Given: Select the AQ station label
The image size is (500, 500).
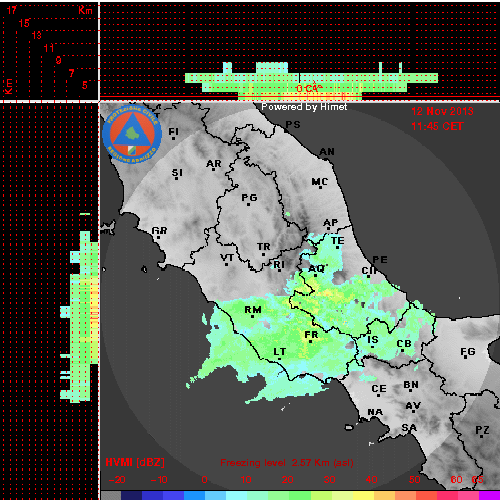Looking at the screenshot, I should (316, 269).
